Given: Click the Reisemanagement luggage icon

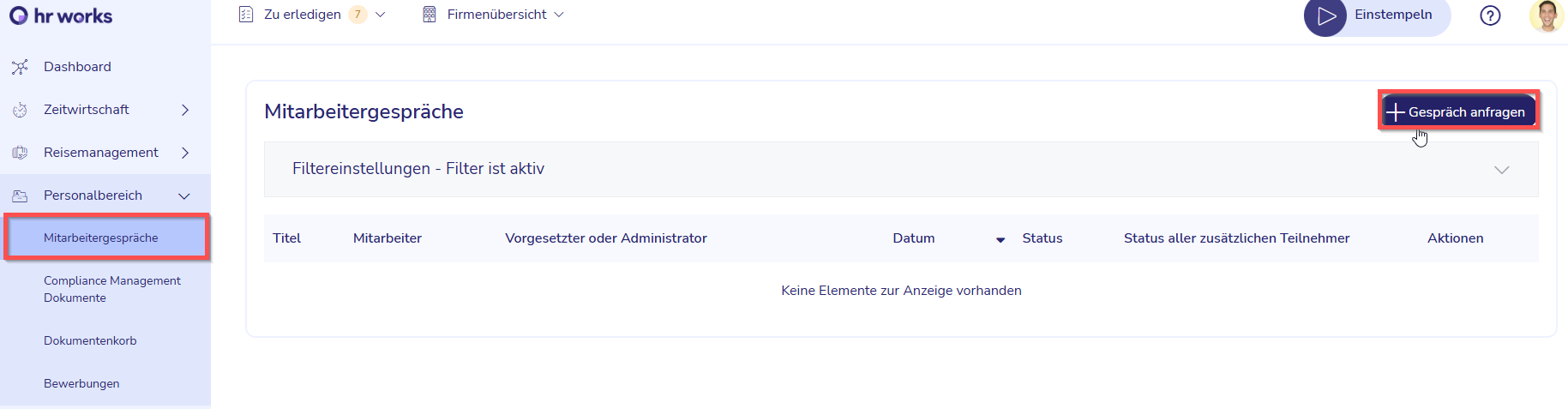Looking at the screenshot, I should 20,153.
